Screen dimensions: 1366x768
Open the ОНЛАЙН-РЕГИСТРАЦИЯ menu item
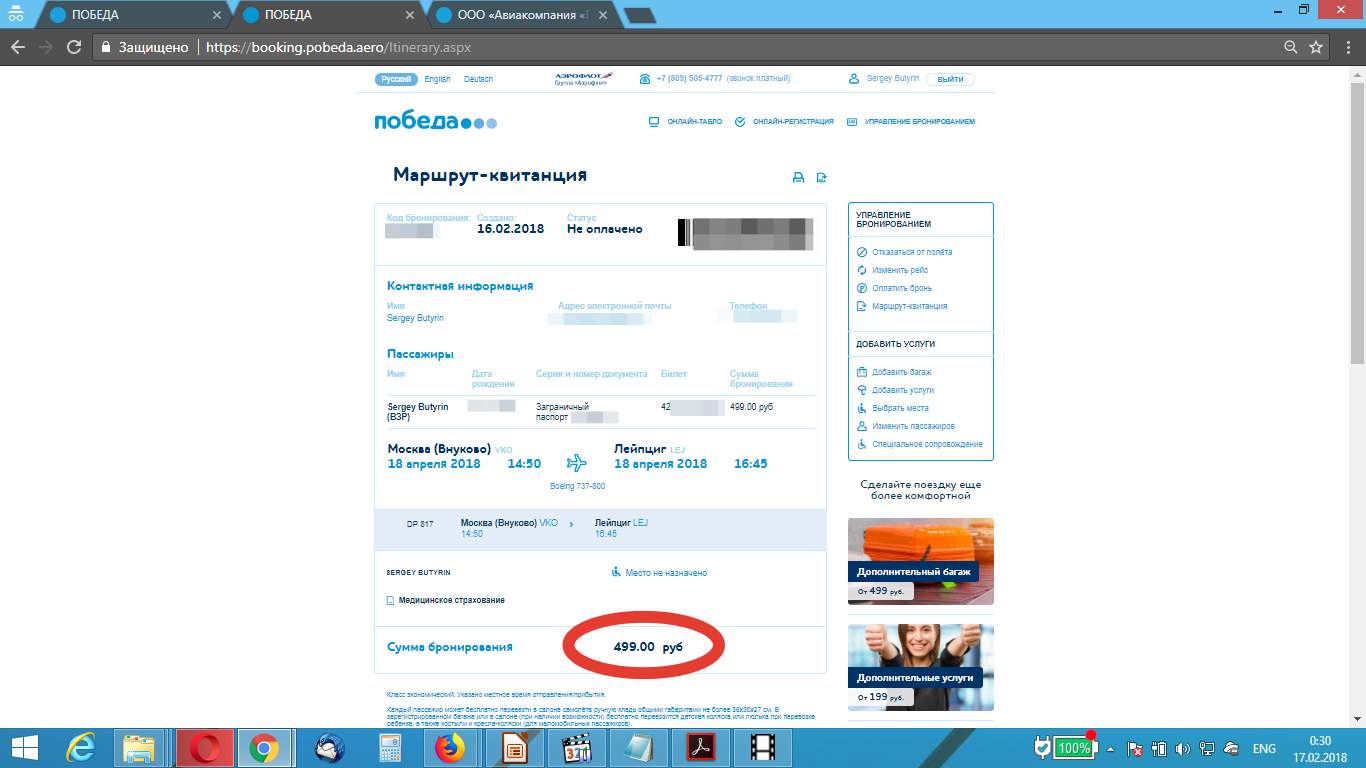793,122
